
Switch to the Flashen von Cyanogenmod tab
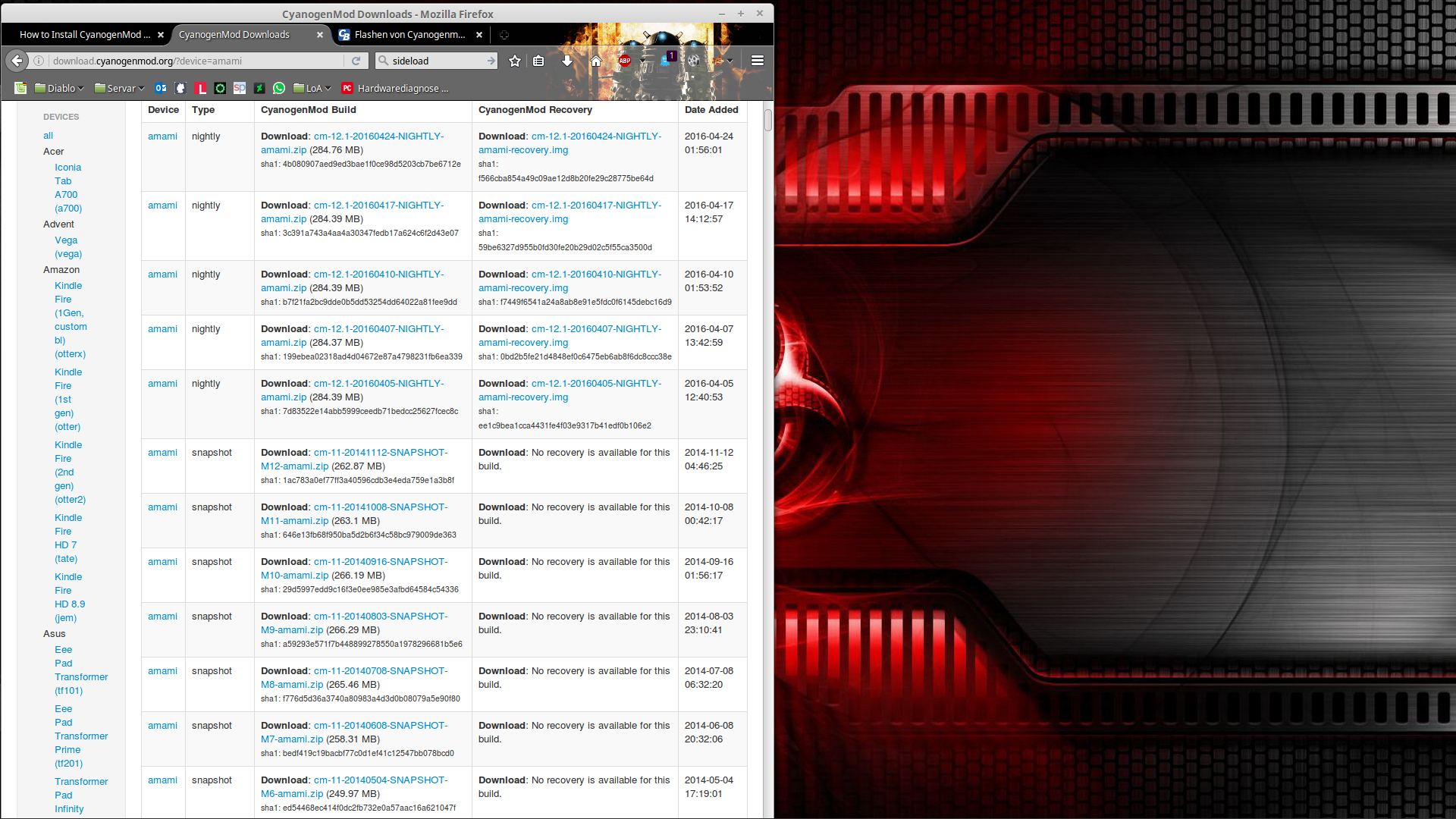point(410,35)
